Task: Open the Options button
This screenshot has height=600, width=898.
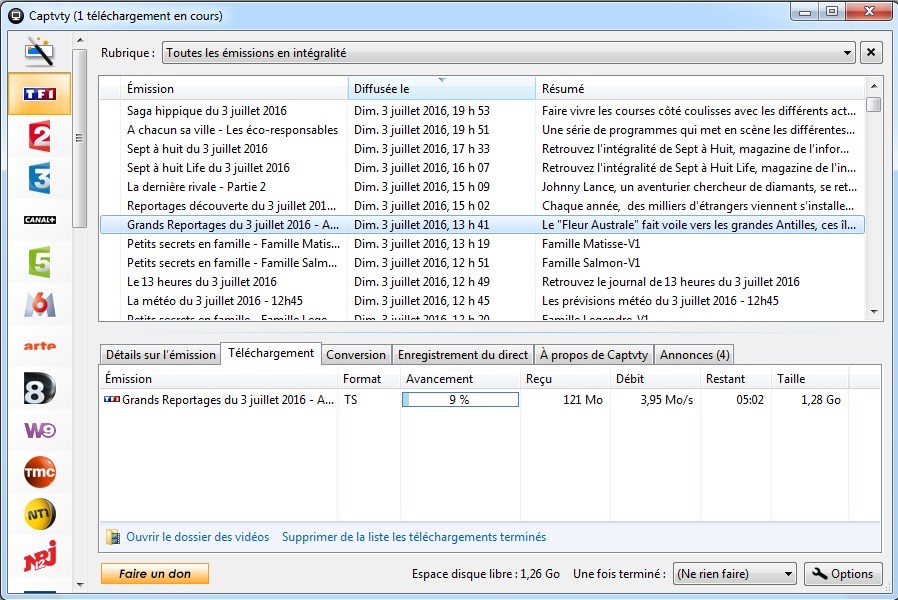Action: pos(843,574)
